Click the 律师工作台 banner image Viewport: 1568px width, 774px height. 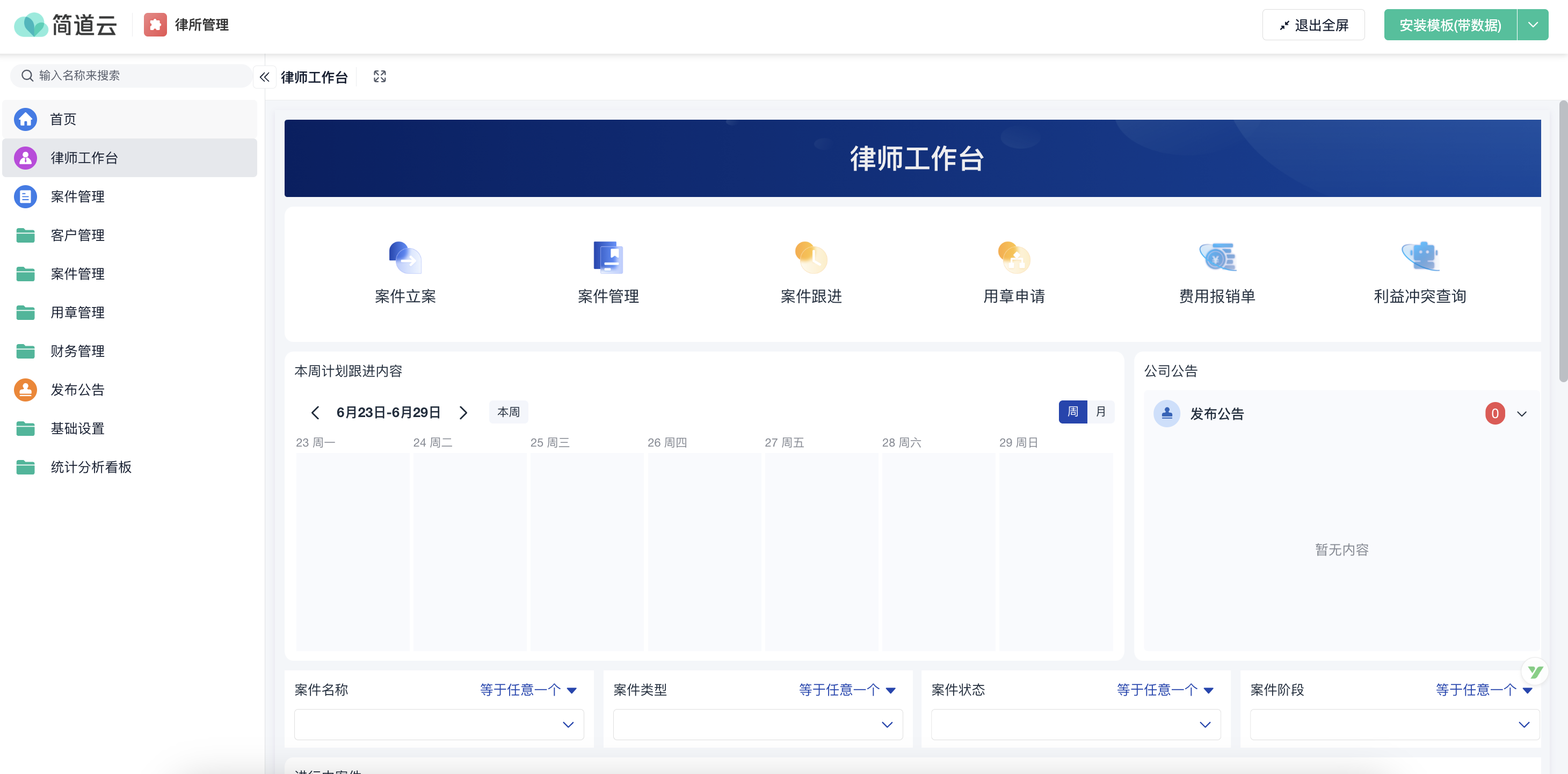(x=912, y=158)
